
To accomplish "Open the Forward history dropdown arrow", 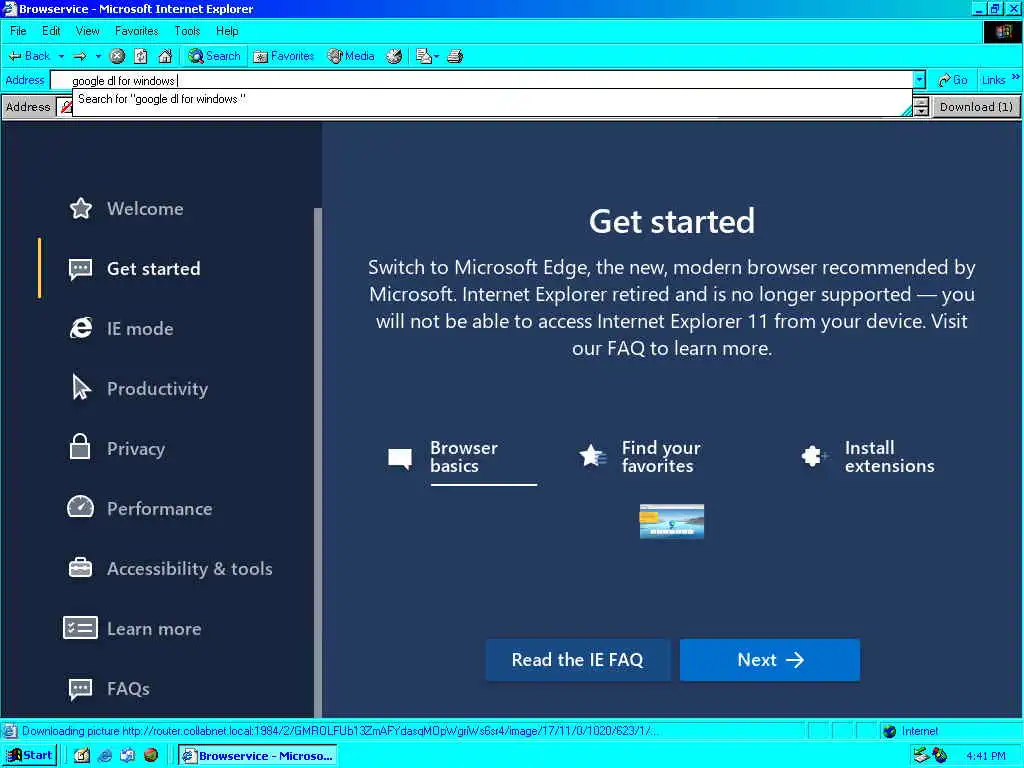I will pyautogui.click(x=98, y=56).
